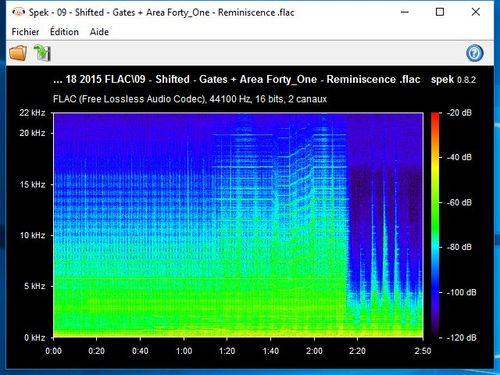Click the -100 dB scale label
The width and height of the screenshot is (500, 375).
[461, 292]
